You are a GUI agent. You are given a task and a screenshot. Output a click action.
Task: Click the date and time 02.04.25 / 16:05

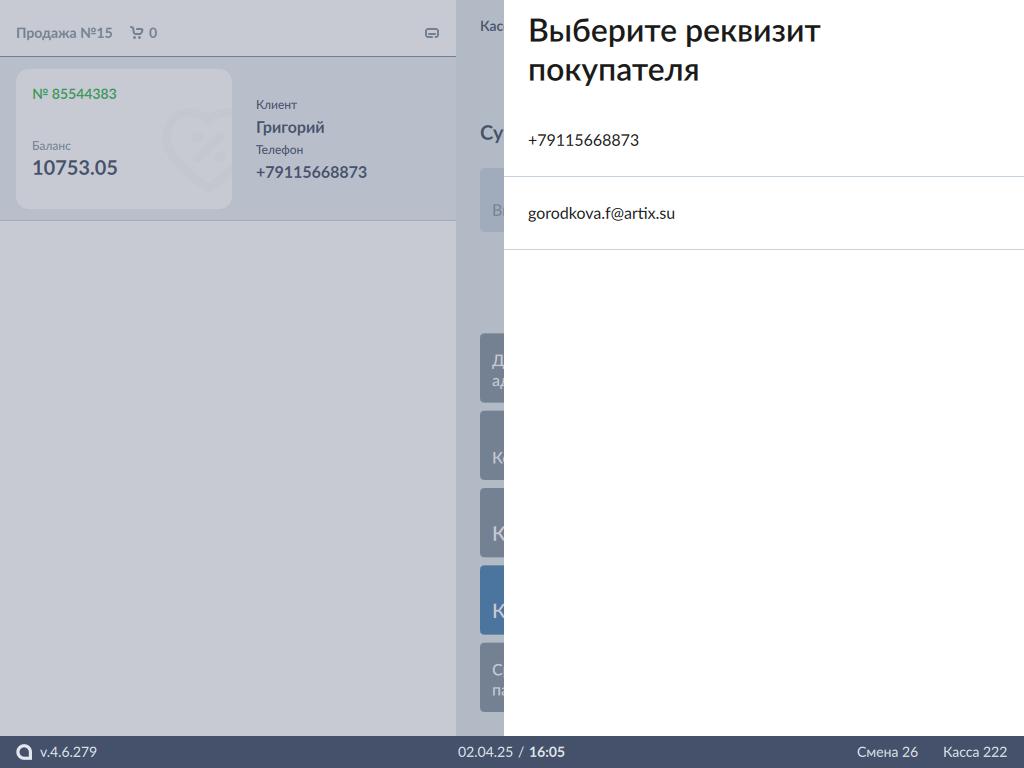511,752
